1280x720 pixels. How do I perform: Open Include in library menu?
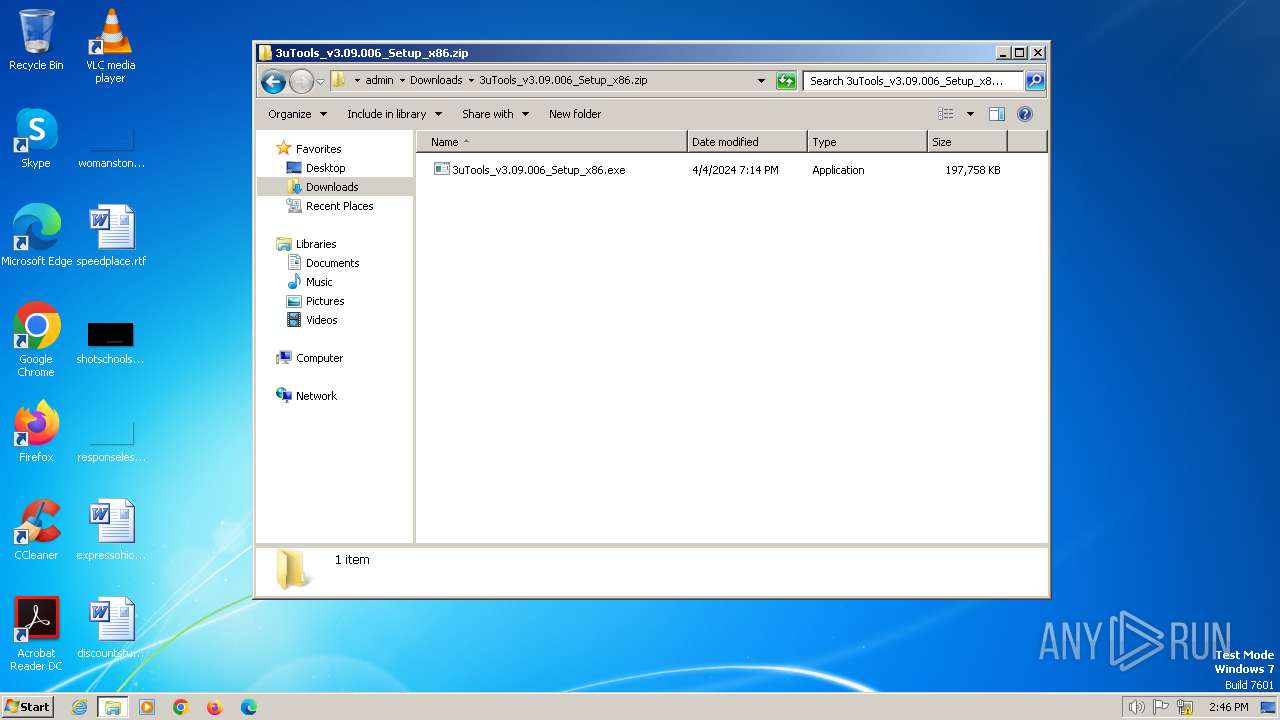tap(394, 114)
